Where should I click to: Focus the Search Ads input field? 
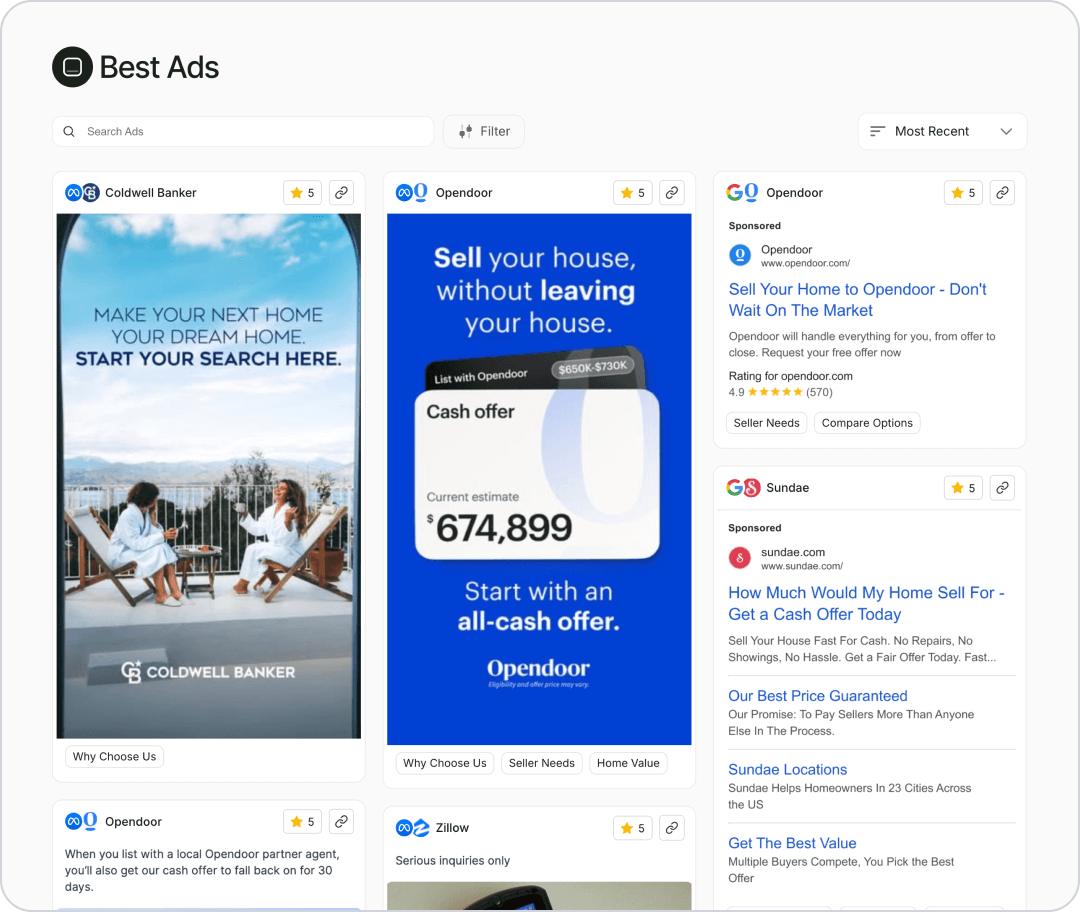pos(243,132)
